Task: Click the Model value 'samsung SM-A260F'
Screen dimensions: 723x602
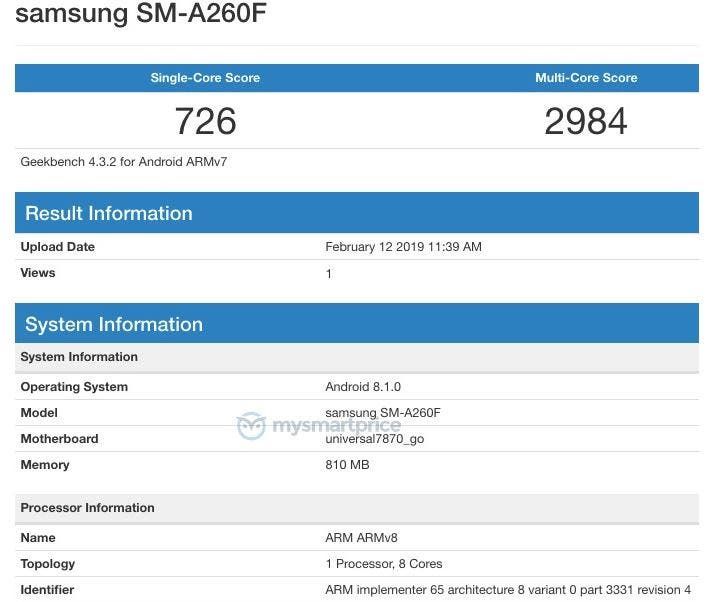Action: (x=383, y=413)
